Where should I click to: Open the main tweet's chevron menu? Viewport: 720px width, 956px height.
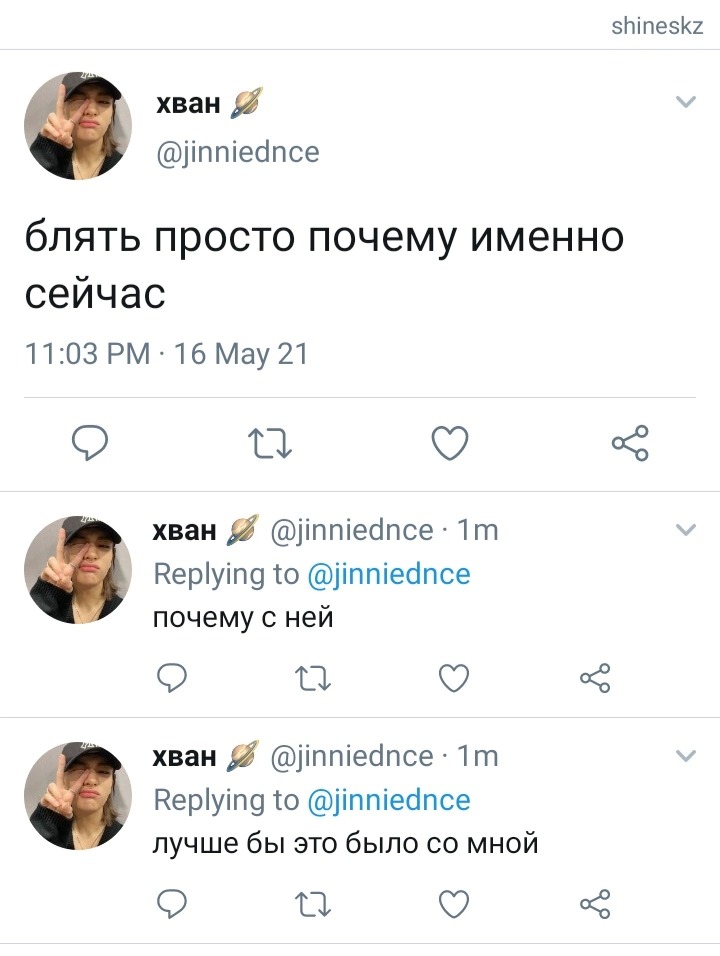[686, 102]
